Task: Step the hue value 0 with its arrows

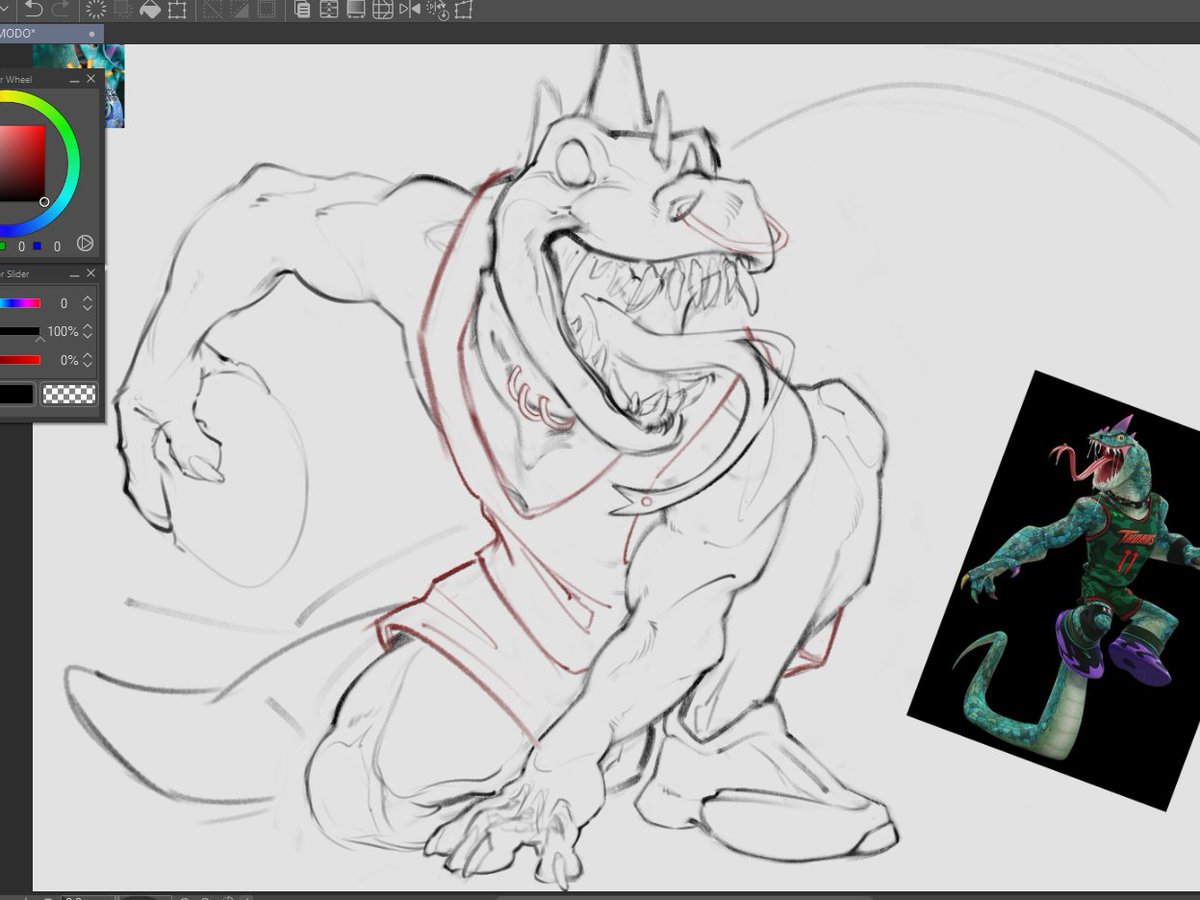Action: [88, 303]
